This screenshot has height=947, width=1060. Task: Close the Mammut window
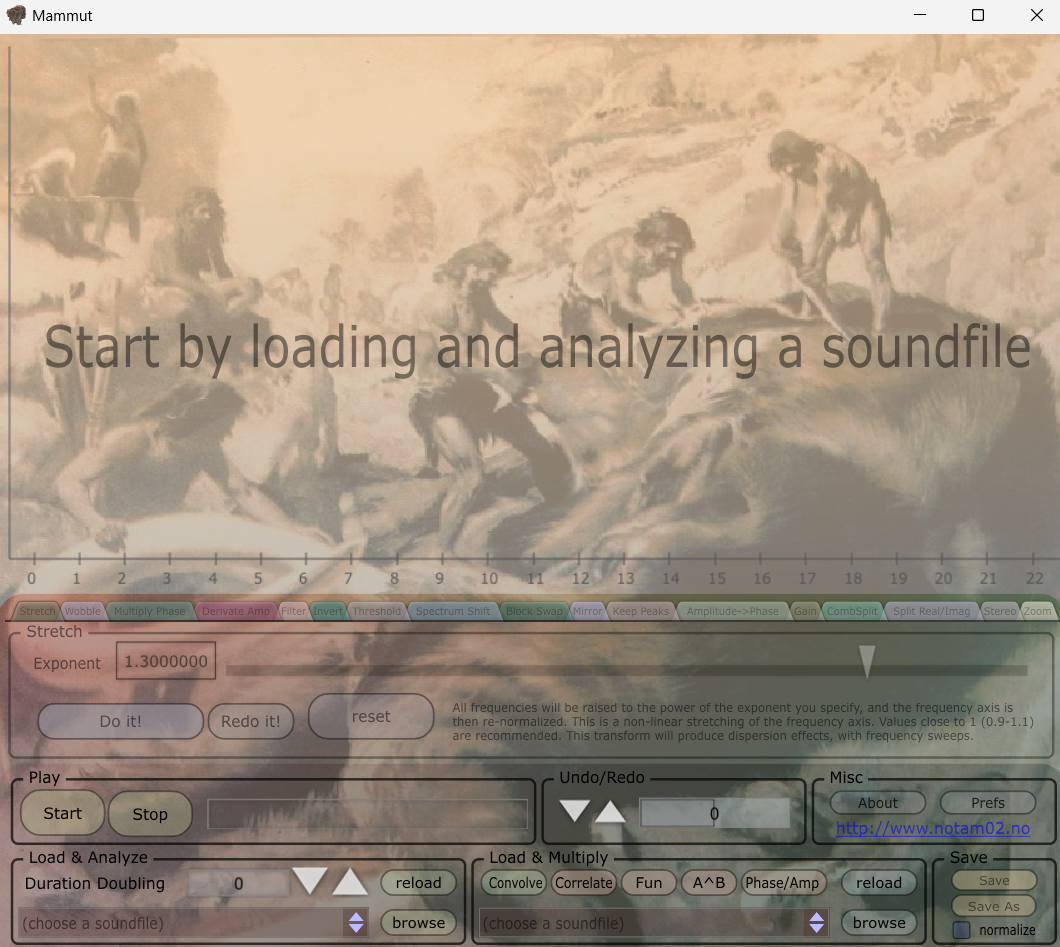[1036, 15]
